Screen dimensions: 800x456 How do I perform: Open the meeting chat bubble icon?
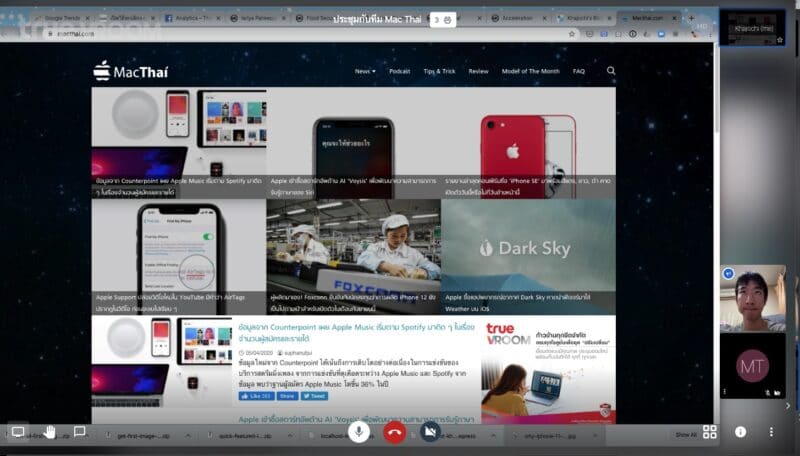[80, 432]
